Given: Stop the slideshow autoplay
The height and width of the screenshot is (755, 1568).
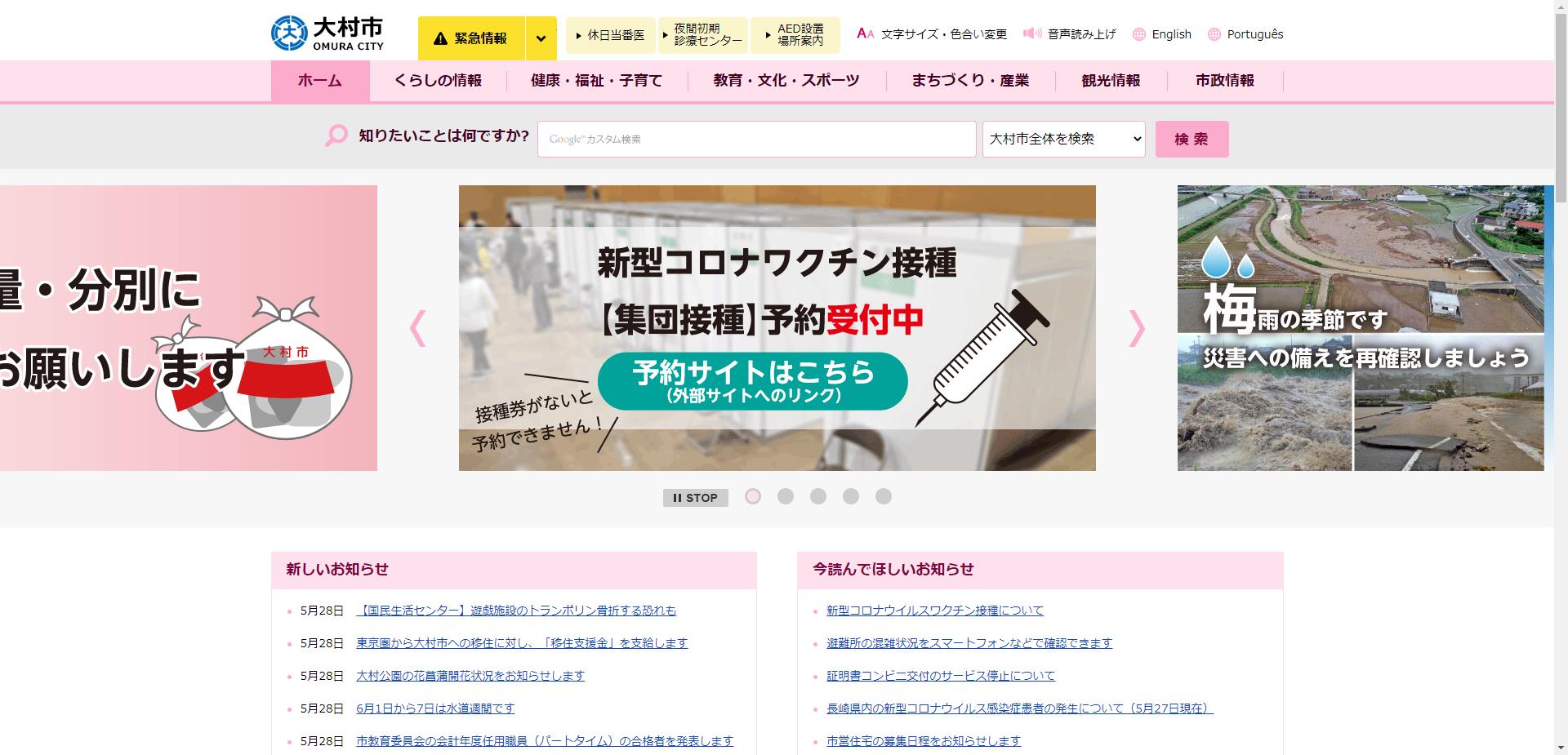Looking at the screenshot, I should pos(695,497).
